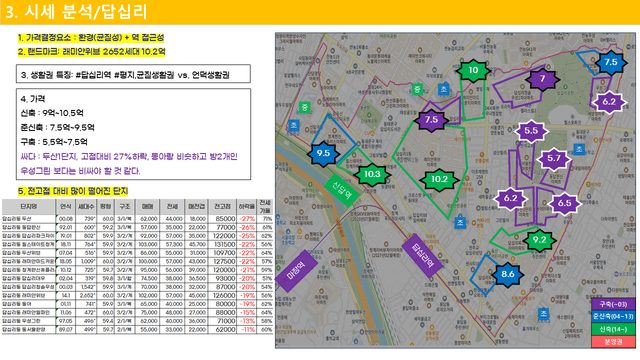640x360 pixels.
Task: Click the 단지명 column header
Action: point(29,207)
